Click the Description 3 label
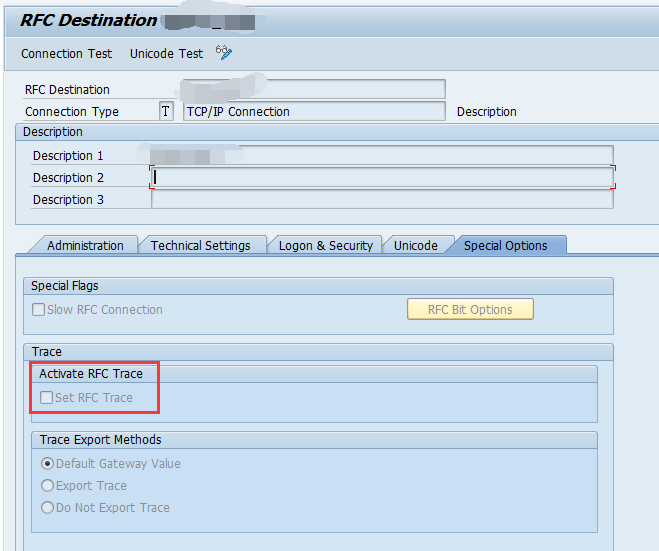Image resolution: width=659 pixels, height=551 pixels. click(x=68, y=200)
